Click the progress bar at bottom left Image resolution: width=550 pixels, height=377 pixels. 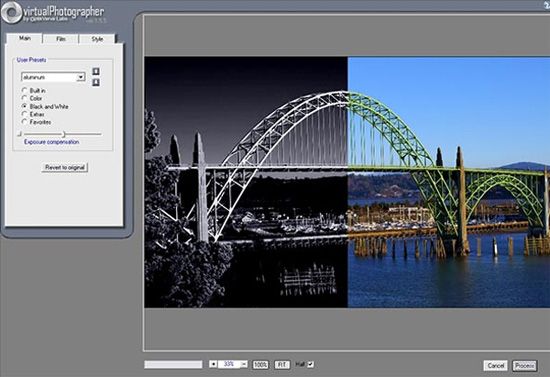[173, 365]
